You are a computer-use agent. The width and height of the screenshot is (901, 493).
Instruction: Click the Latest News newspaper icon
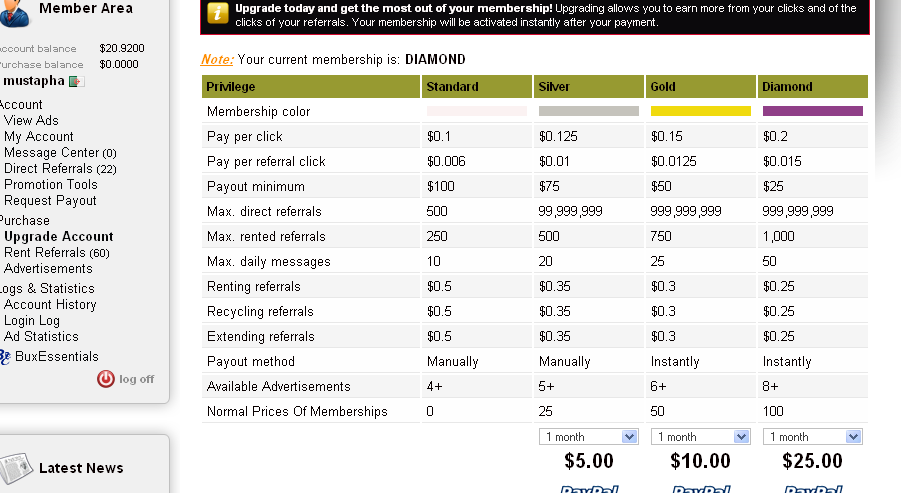point(16,469)
